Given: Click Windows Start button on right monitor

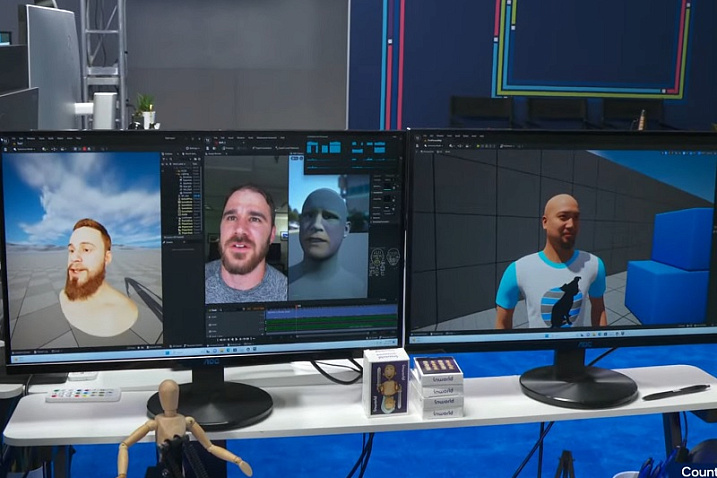Looking at the screenshot, I should tap(547, 336).
